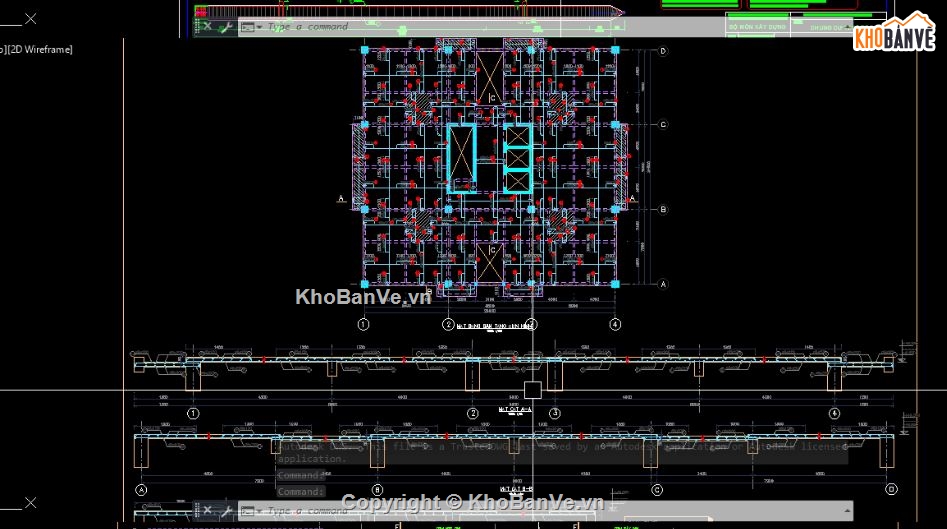Select axis bubble C in bottom section

pyautogui.click(x=656, y=490)
